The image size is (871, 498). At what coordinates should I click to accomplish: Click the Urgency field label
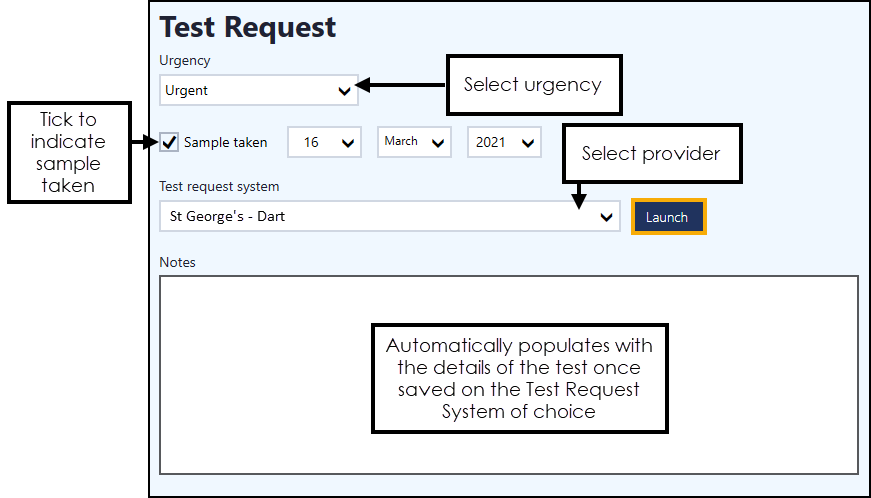tap(185, 61)
